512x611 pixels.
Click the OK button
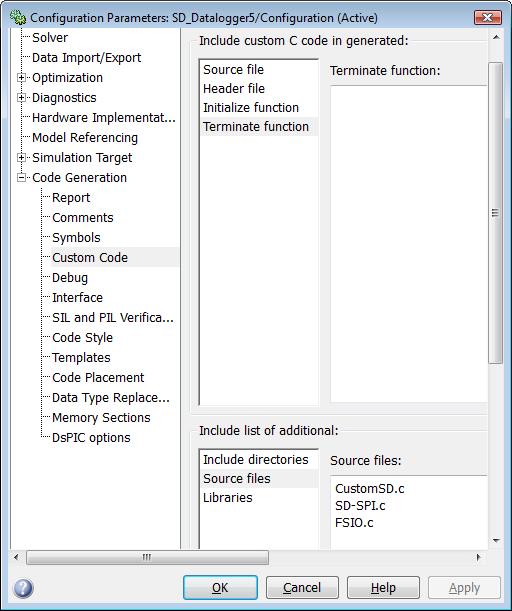click(x=220, y=588)
